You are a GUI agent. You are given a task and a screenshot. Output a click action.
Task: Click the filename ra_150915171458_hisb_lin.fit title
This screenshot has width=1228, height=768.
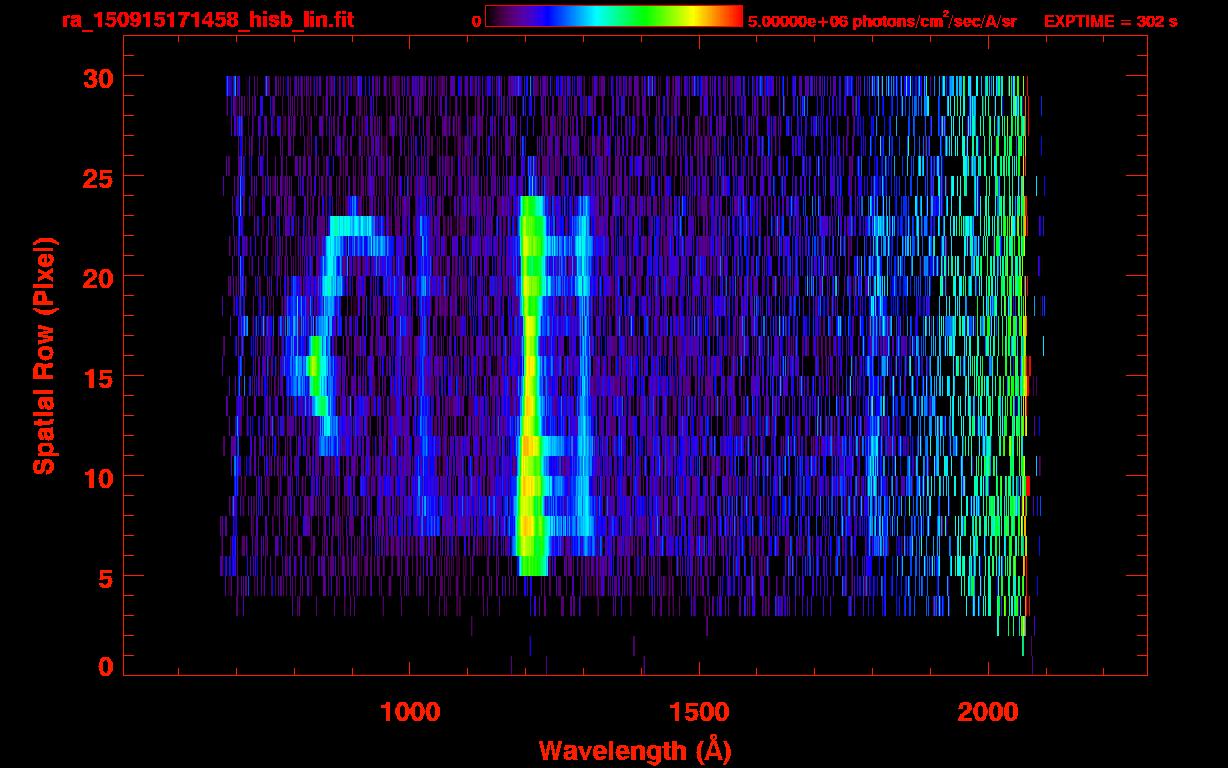(x=207, y=20)
